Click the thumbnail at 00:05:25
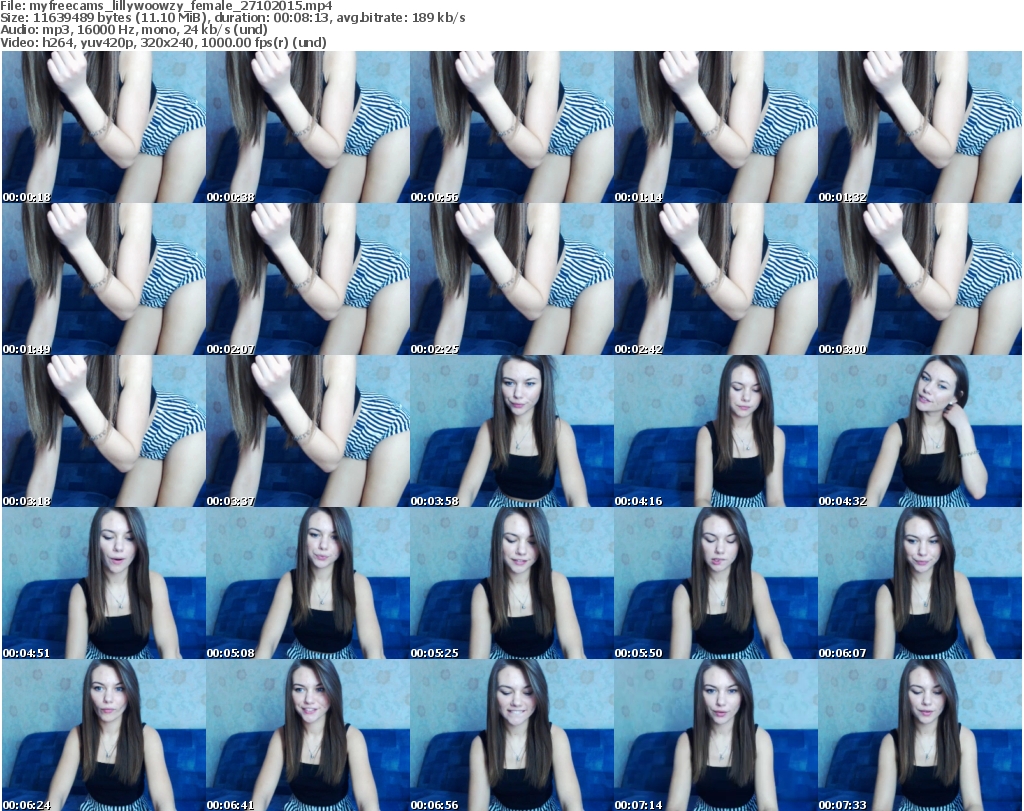The width and height of the screenshot is (1024, 811). click(x=511, y=583)
